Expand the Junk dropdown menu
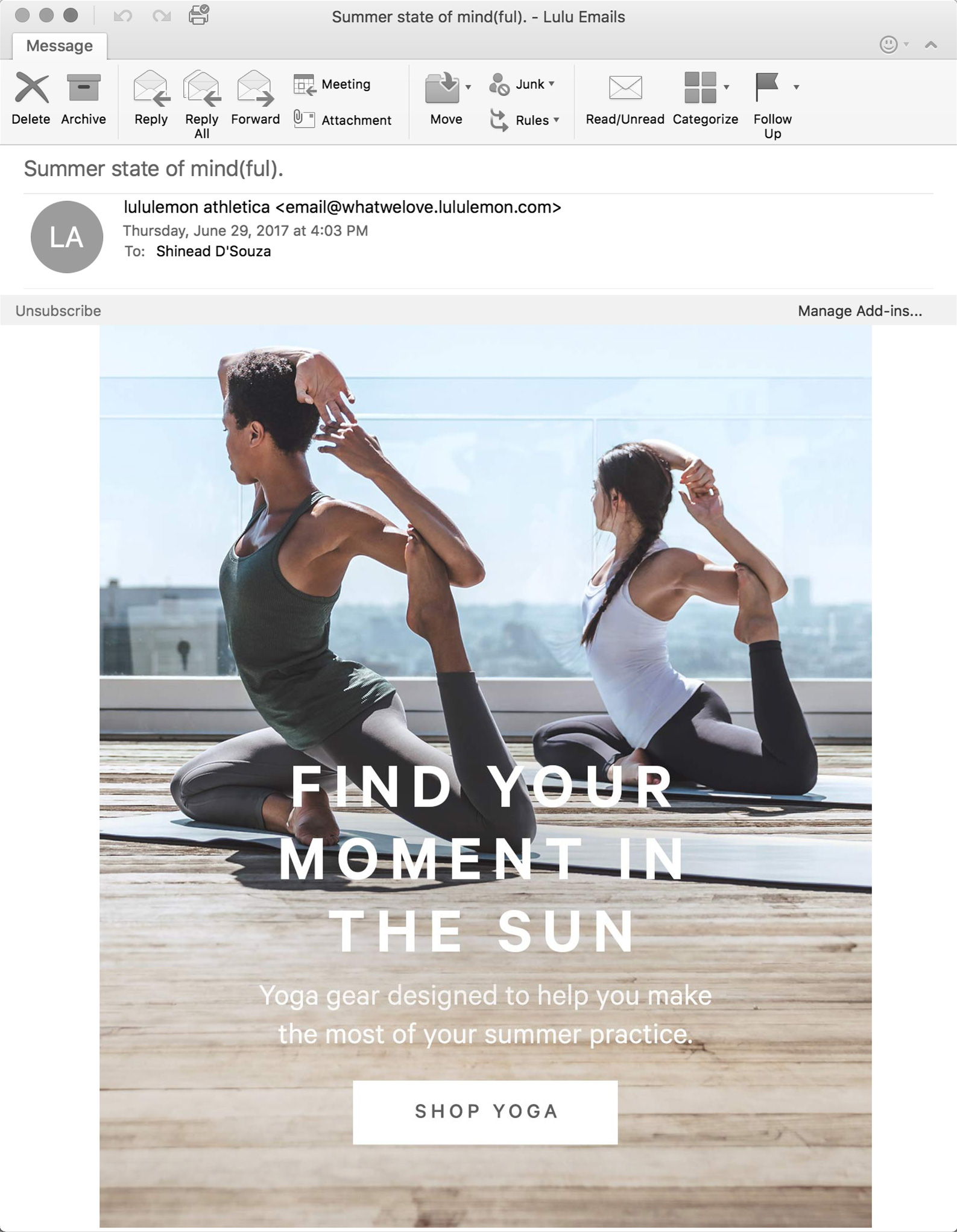 [551, 84]
